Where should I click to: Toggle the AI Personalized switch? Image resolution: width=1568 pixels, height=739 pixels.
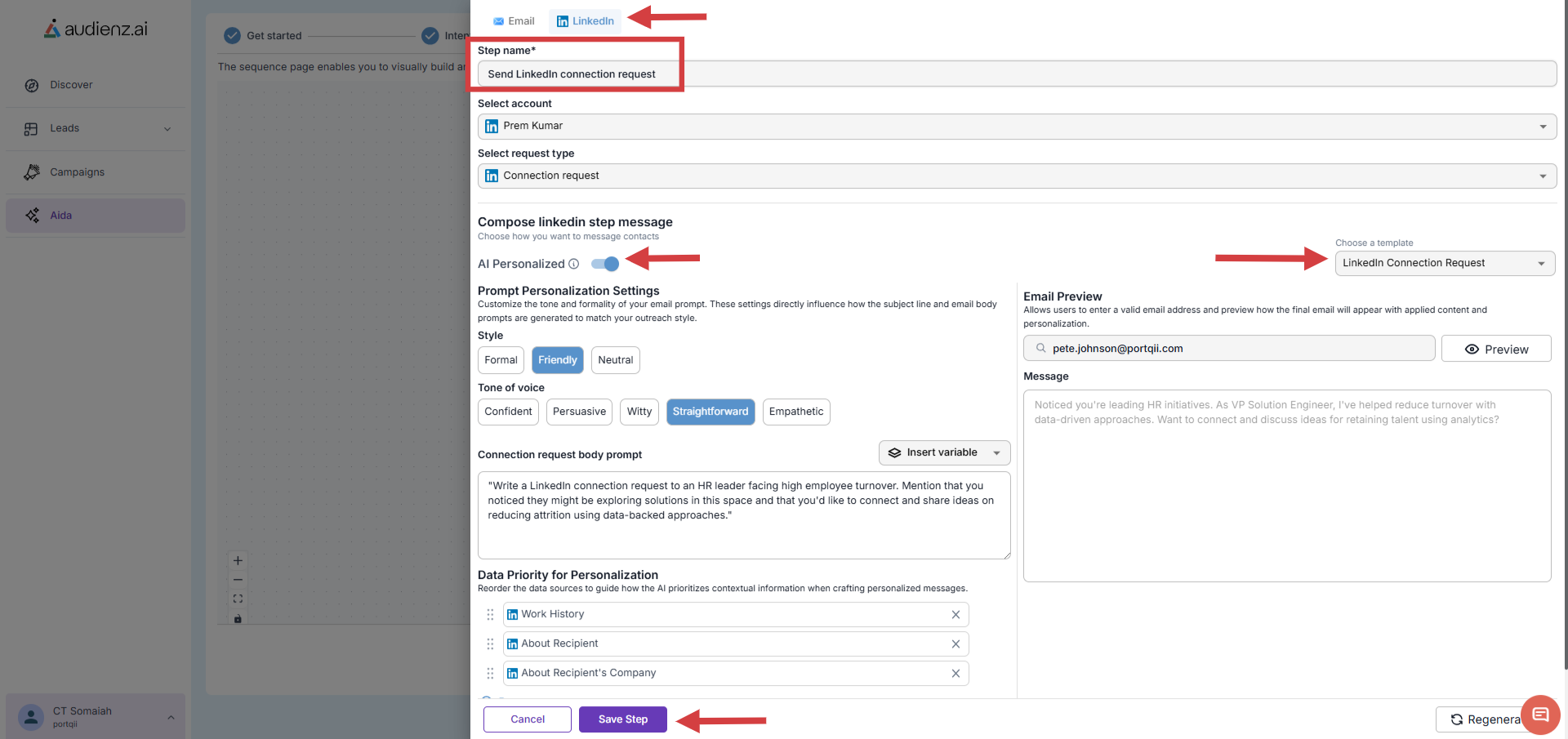[x=605, y=264]
